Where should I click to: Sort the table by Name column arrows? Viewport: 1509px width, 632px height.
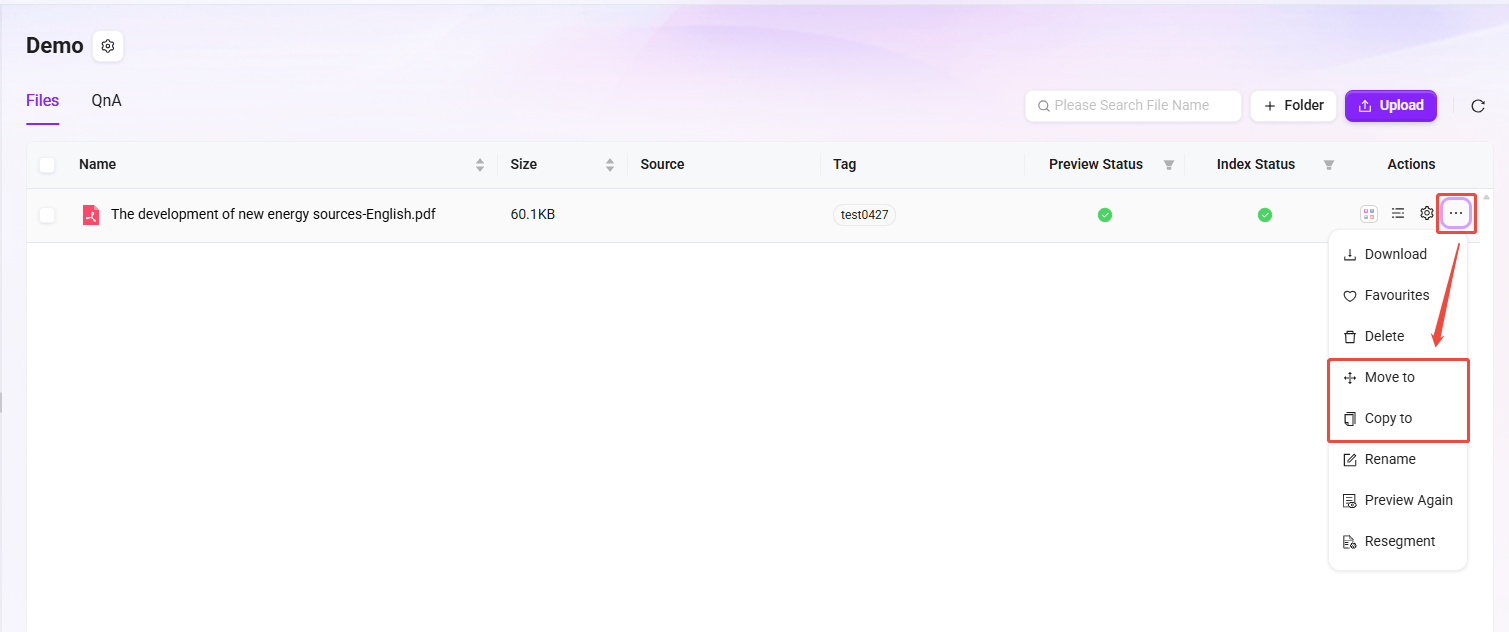click(x=480, y=165)
